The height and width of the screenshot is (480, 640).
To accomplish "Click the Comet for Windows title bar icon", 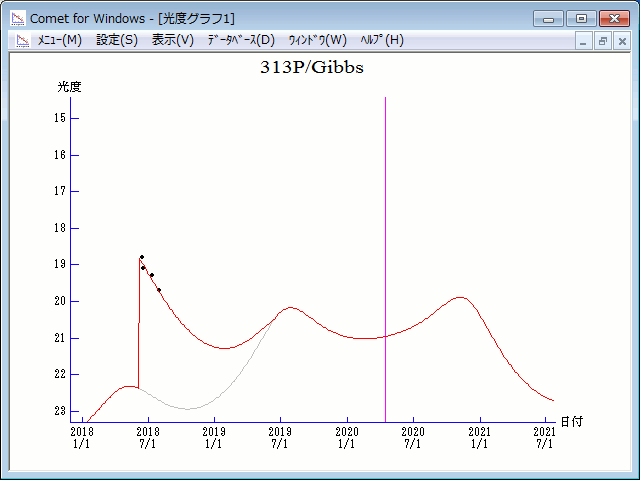I will [18, 18].
